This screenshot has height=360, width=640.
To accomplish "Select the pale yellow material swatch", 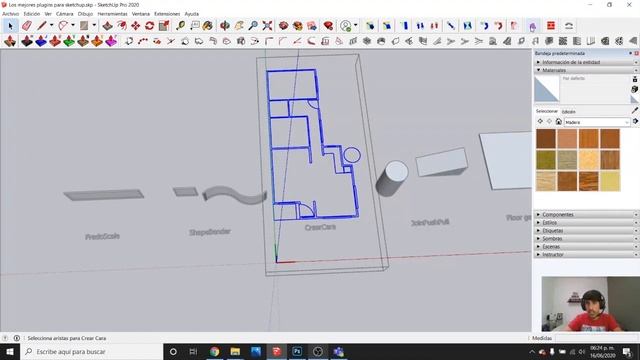I will coord(610,181).
